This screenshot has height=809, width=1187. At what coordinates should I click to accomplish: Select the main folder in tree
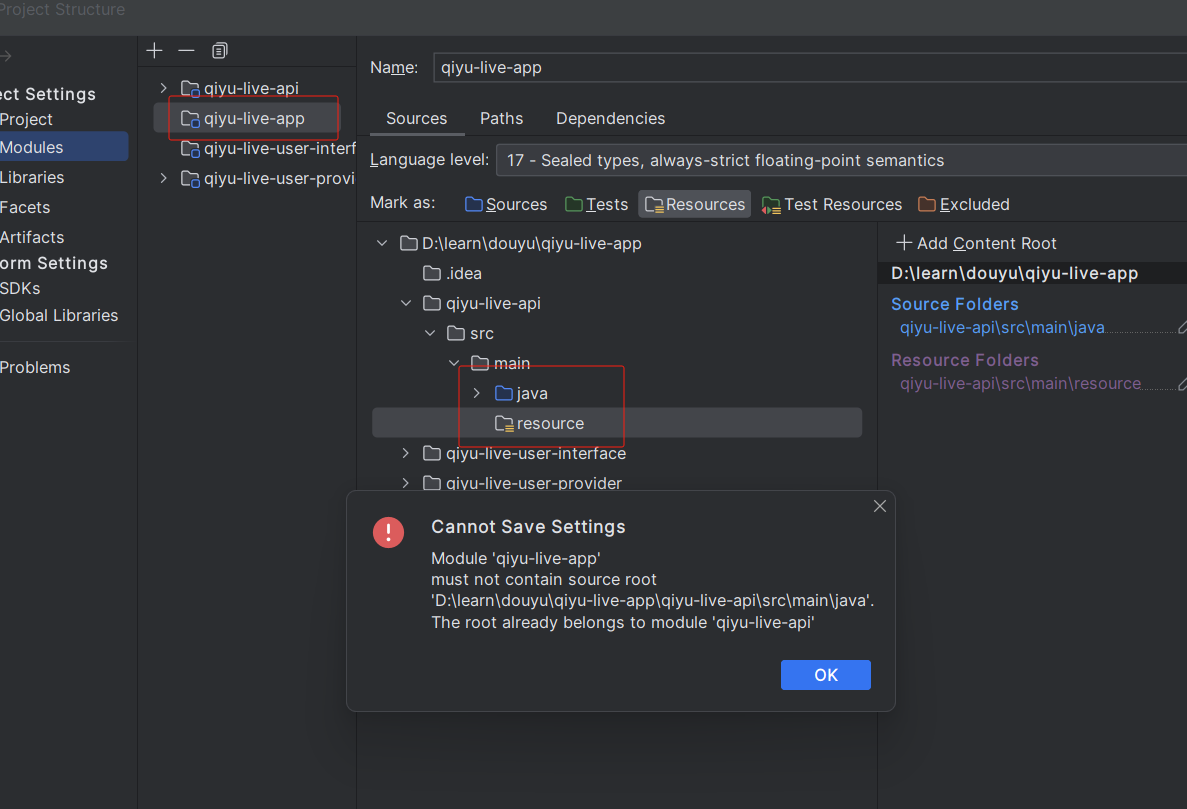tap(500, 364)
